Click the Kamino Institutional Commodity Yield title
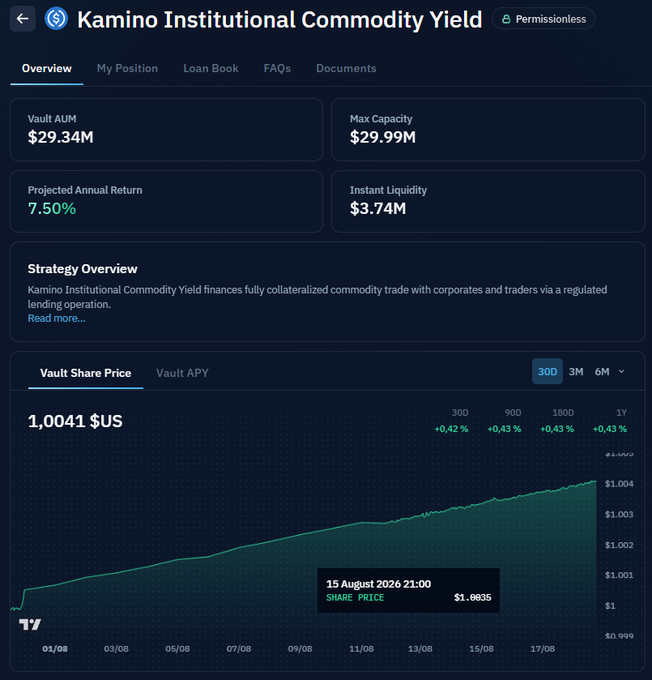The height and width of the screenshot is (680, 652). point(280,20)
